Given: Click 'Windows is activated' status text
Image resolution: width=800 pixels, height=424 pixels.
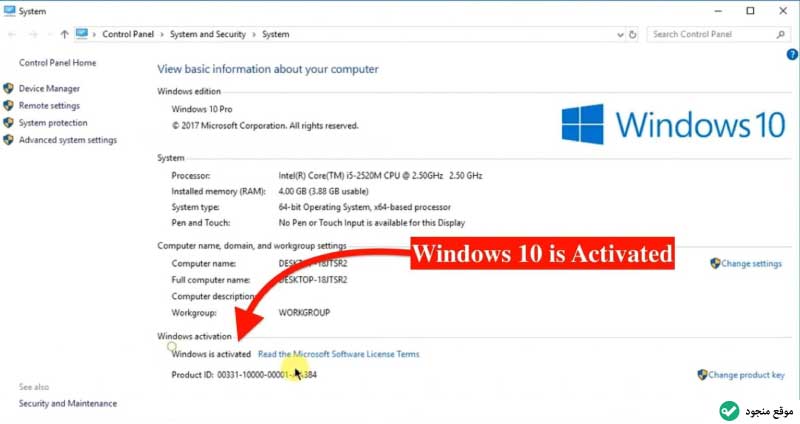Looking at the screenshot, I should pyautogui.click(x=211, y=354).
